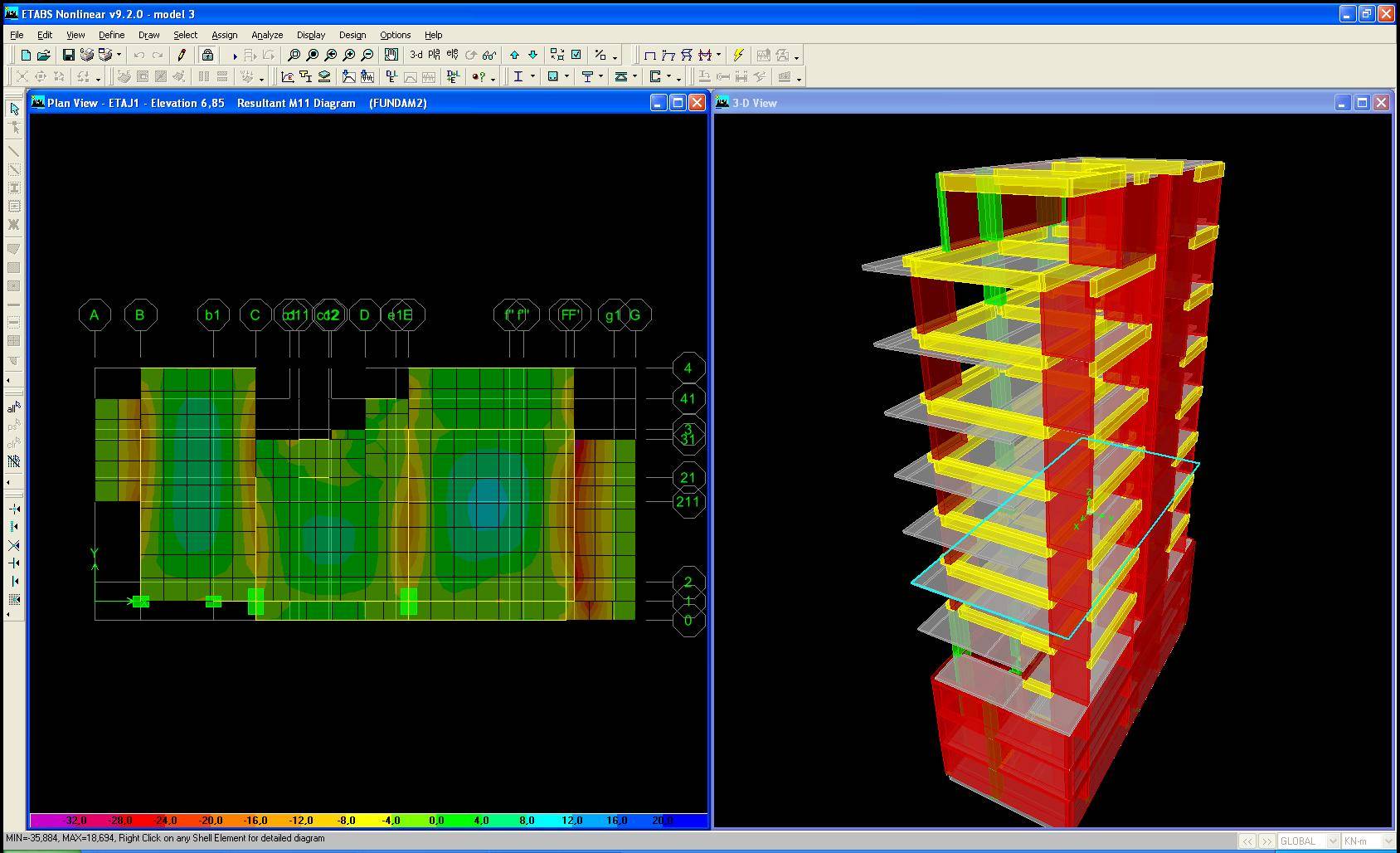Viewport: 1400px width, 853px height.
Task: Click the grid line bubble labeled A
Action: click(x=95, y=314)
